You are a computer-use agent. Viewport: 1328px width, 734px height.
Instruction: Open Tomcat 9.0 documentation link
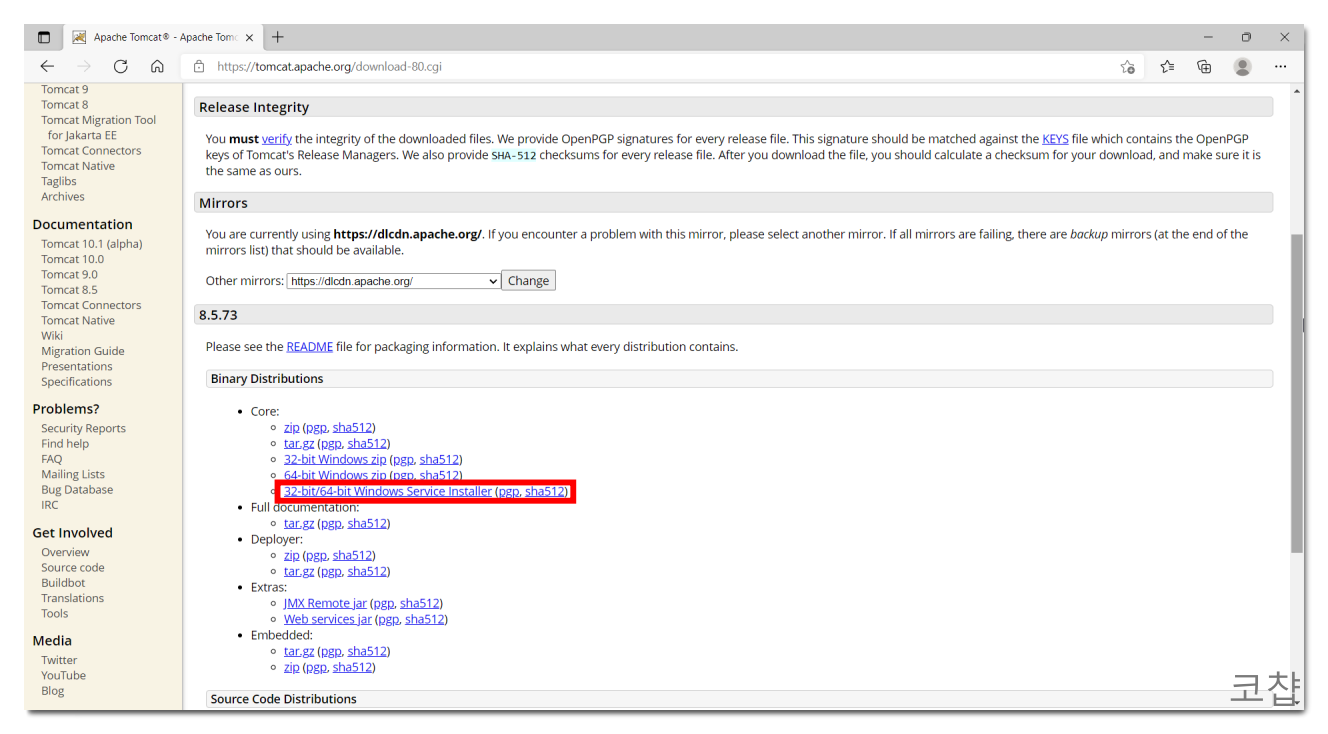(x=70, y=274)
